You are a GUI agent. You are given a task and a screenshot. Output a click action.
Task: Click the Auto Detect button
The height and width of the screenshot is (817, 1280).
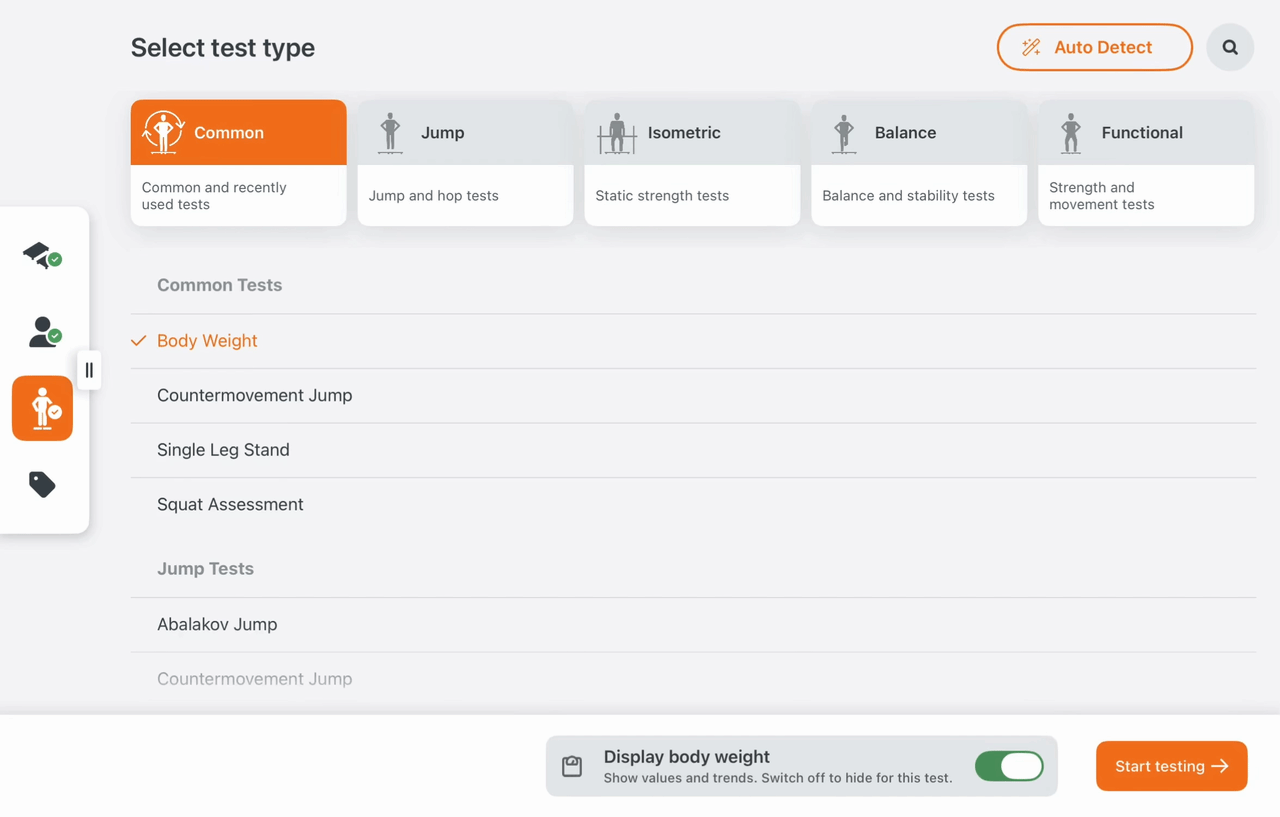[x=1094, y=47]
